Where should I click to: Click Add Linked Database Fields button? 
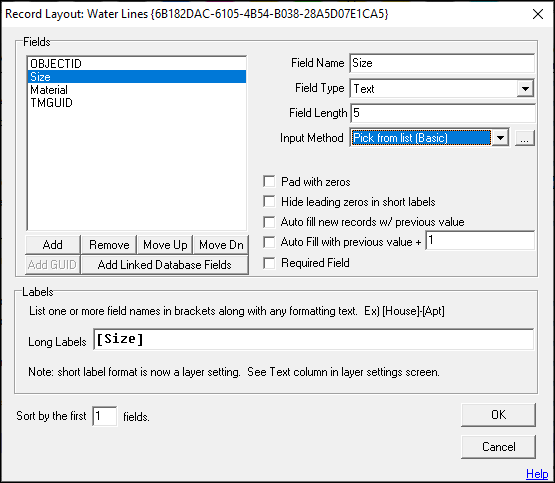pyautogui.click(x=165, y=265)
